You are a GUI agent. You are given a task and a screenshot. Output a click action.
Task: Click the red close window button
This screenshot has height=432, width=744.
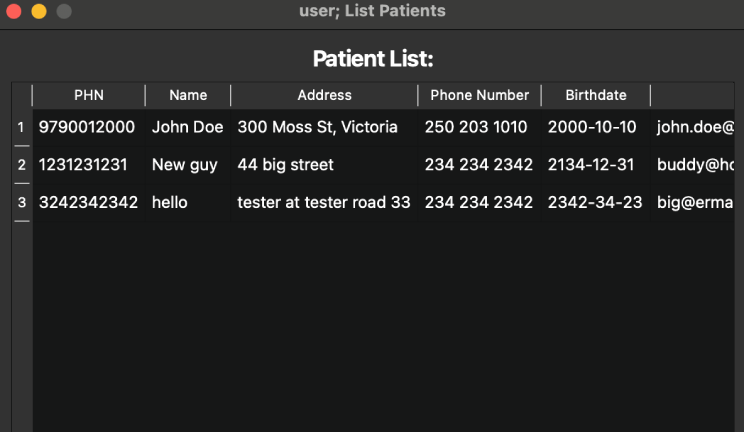(x=14, y=11)
